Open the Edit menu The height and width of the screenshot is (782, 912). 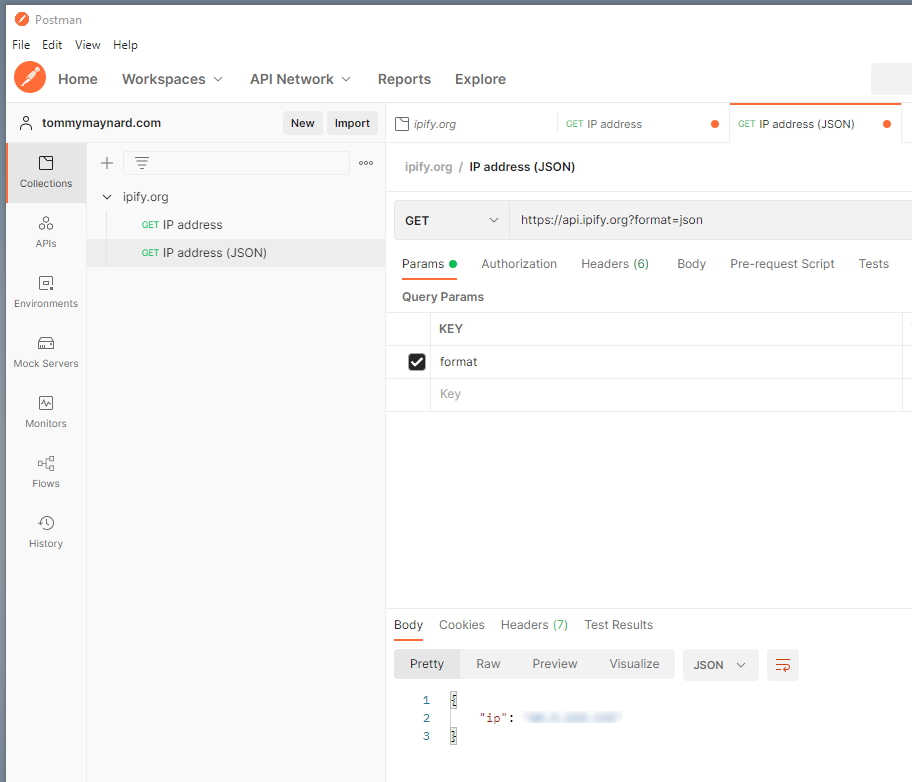[x=52, y=45]
